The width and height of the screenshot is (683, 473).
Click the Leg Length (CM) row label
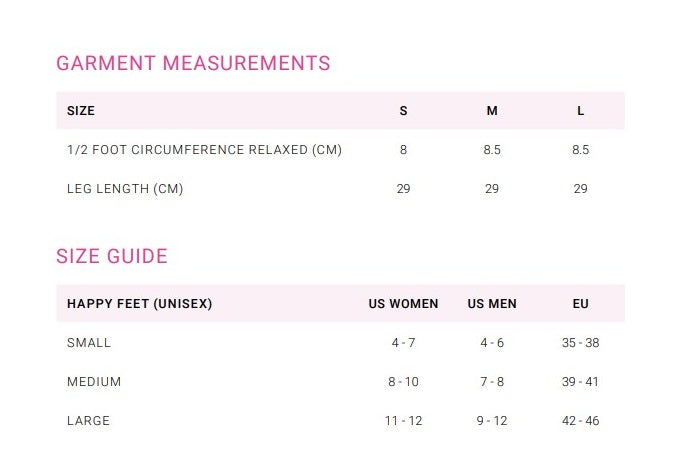coord(125,189)
